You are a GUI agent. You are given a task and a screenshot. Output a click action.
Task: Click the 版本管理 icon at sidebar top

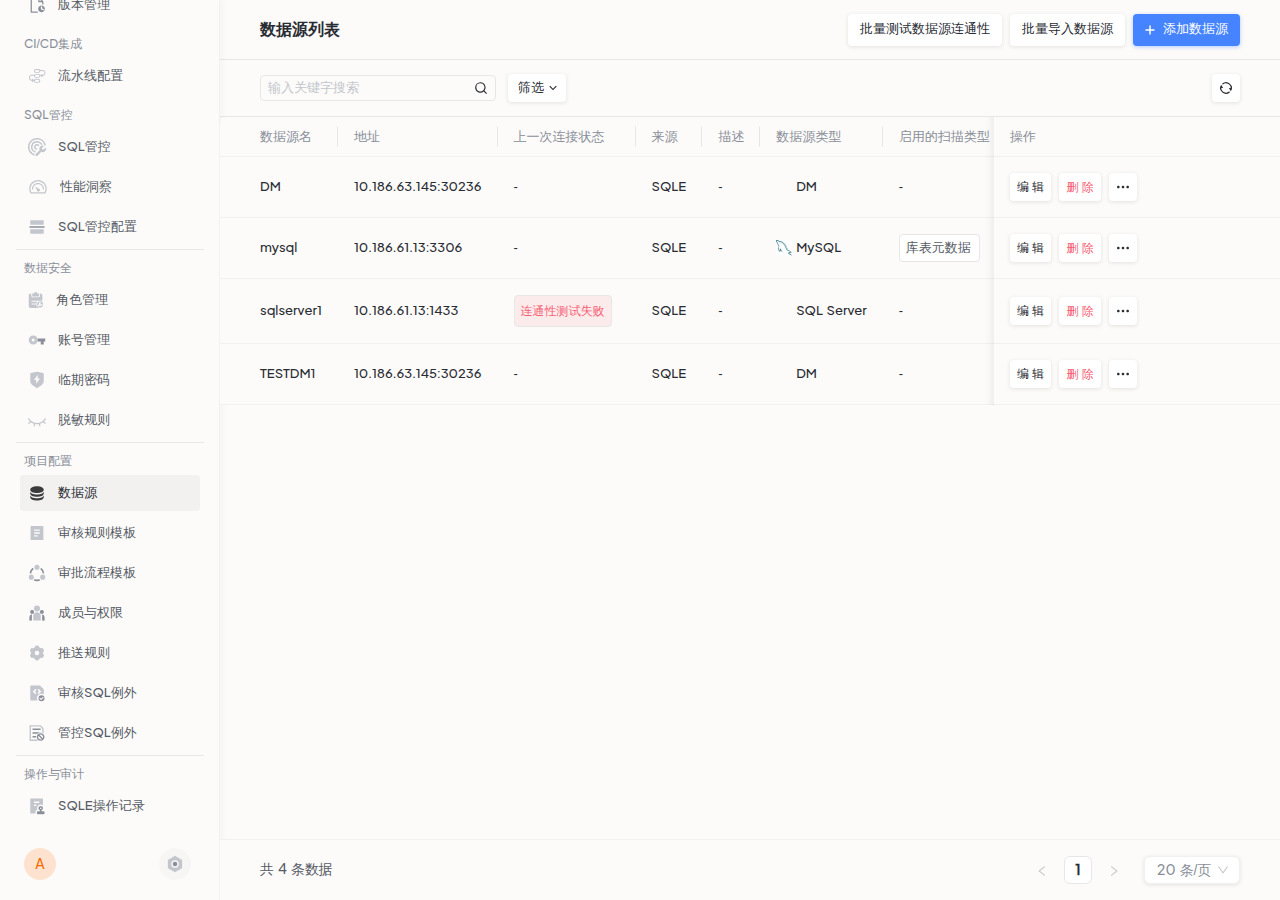click(37, 6)
